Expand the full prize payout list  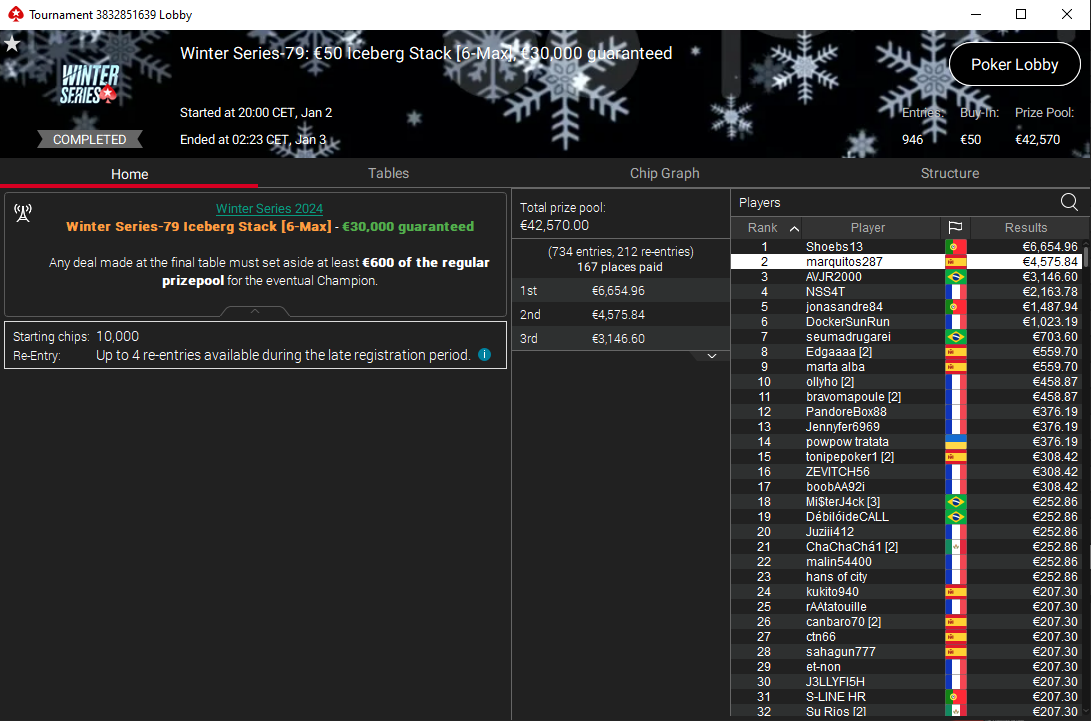pyautogui.click(x=712, y=356)
